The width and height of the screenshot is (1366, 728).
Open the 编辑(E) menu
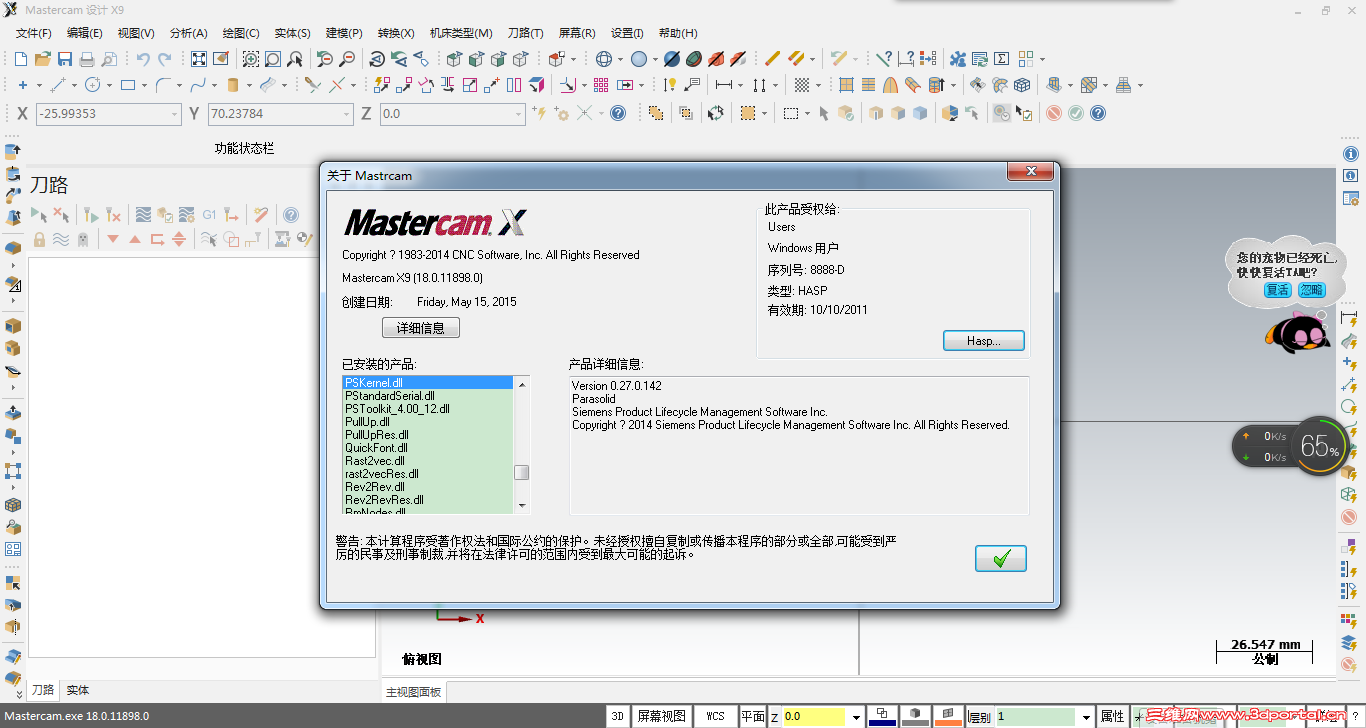85,33
